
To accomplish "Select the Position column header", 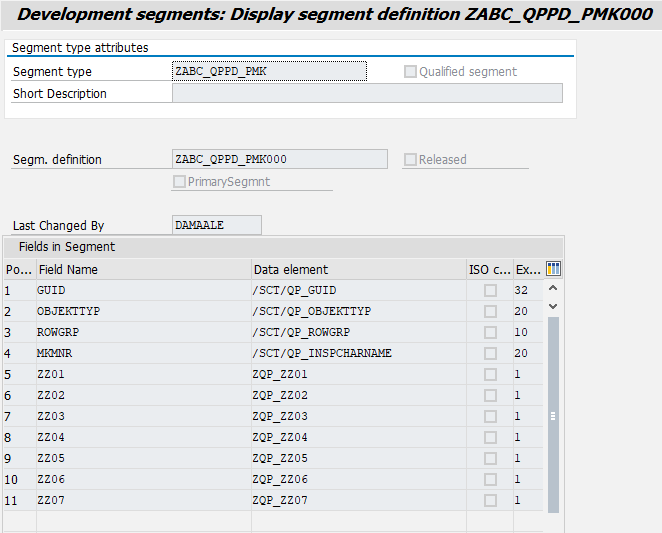I will pyautogui.click(x=19, y=269).
